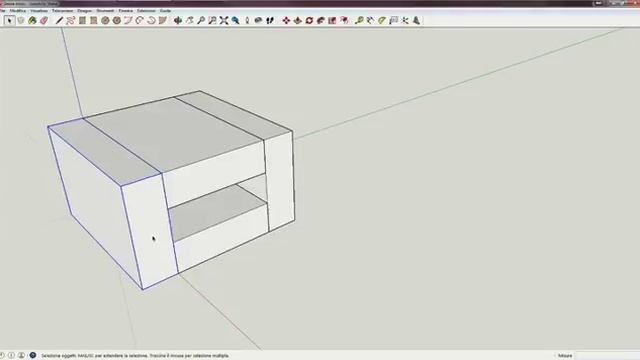The height and width of the screenshot is (360, 640).
Task: Select the Walk footprints tool
Action: click(x=269, y=20)
